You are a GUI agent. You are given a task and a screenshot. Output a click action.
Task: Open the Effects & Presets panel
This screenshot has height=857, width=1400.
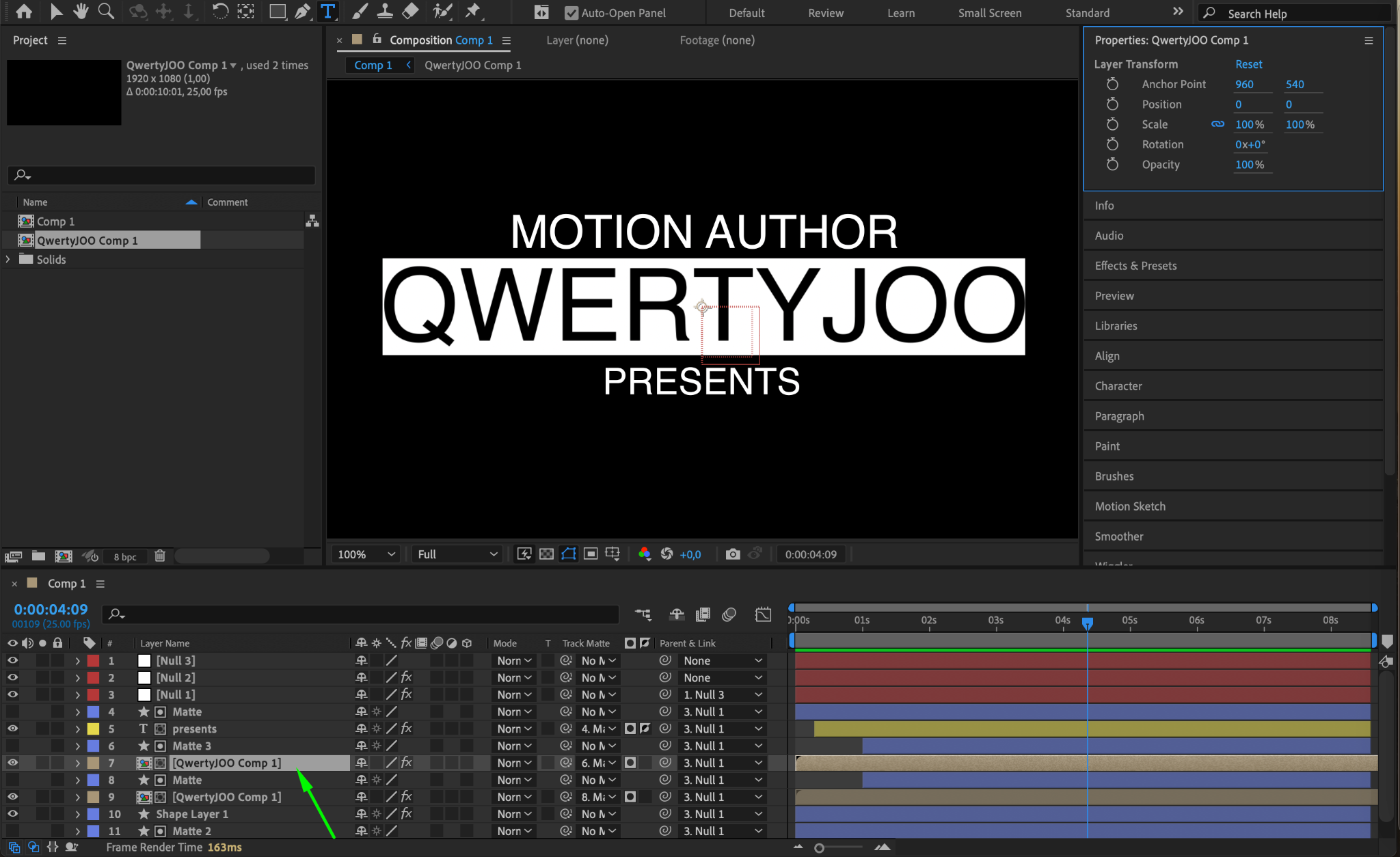tap(1135, 266)
